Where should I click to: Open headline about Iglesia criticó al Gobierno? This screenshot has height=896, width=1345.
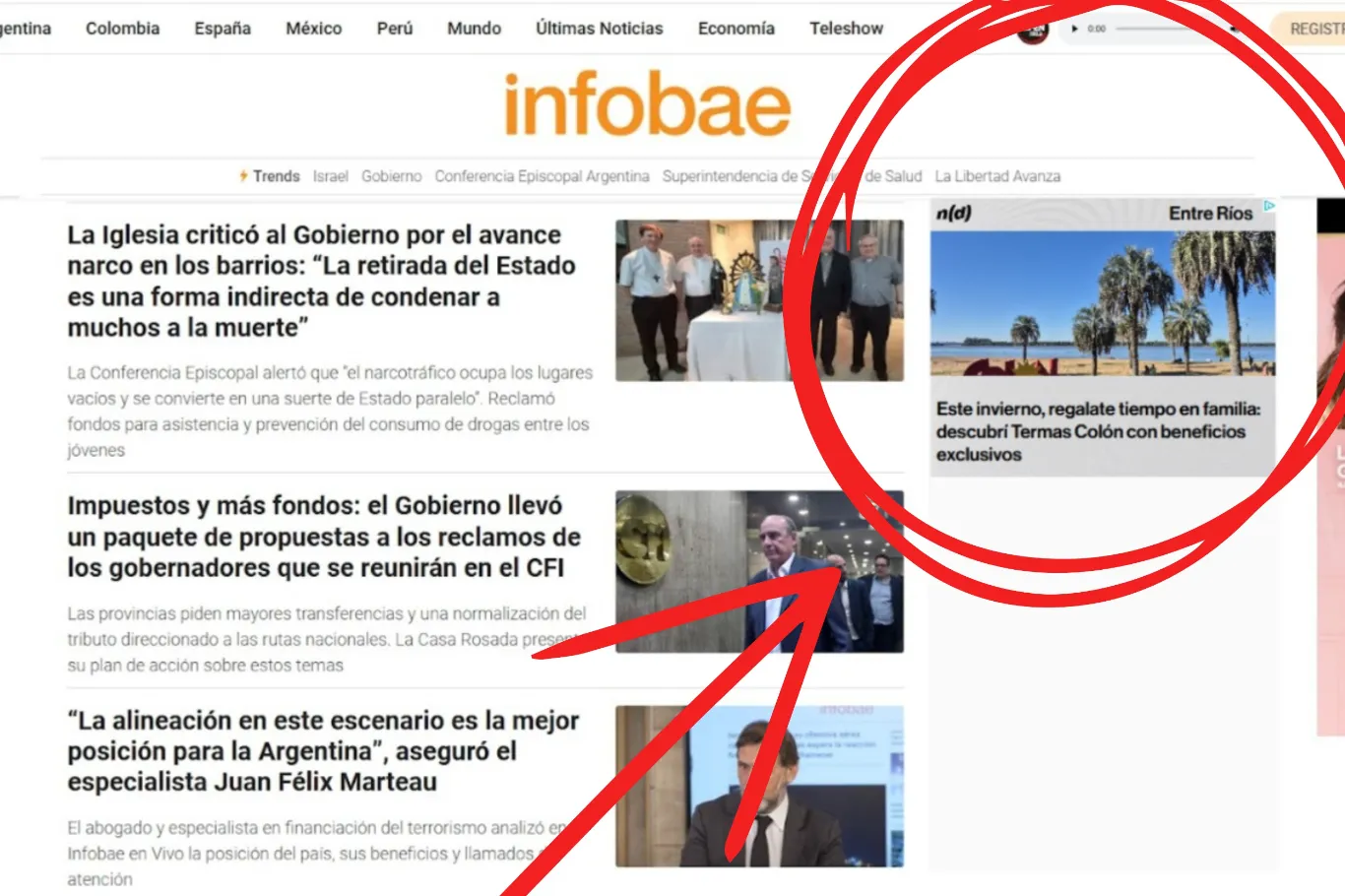coord(321,281)
